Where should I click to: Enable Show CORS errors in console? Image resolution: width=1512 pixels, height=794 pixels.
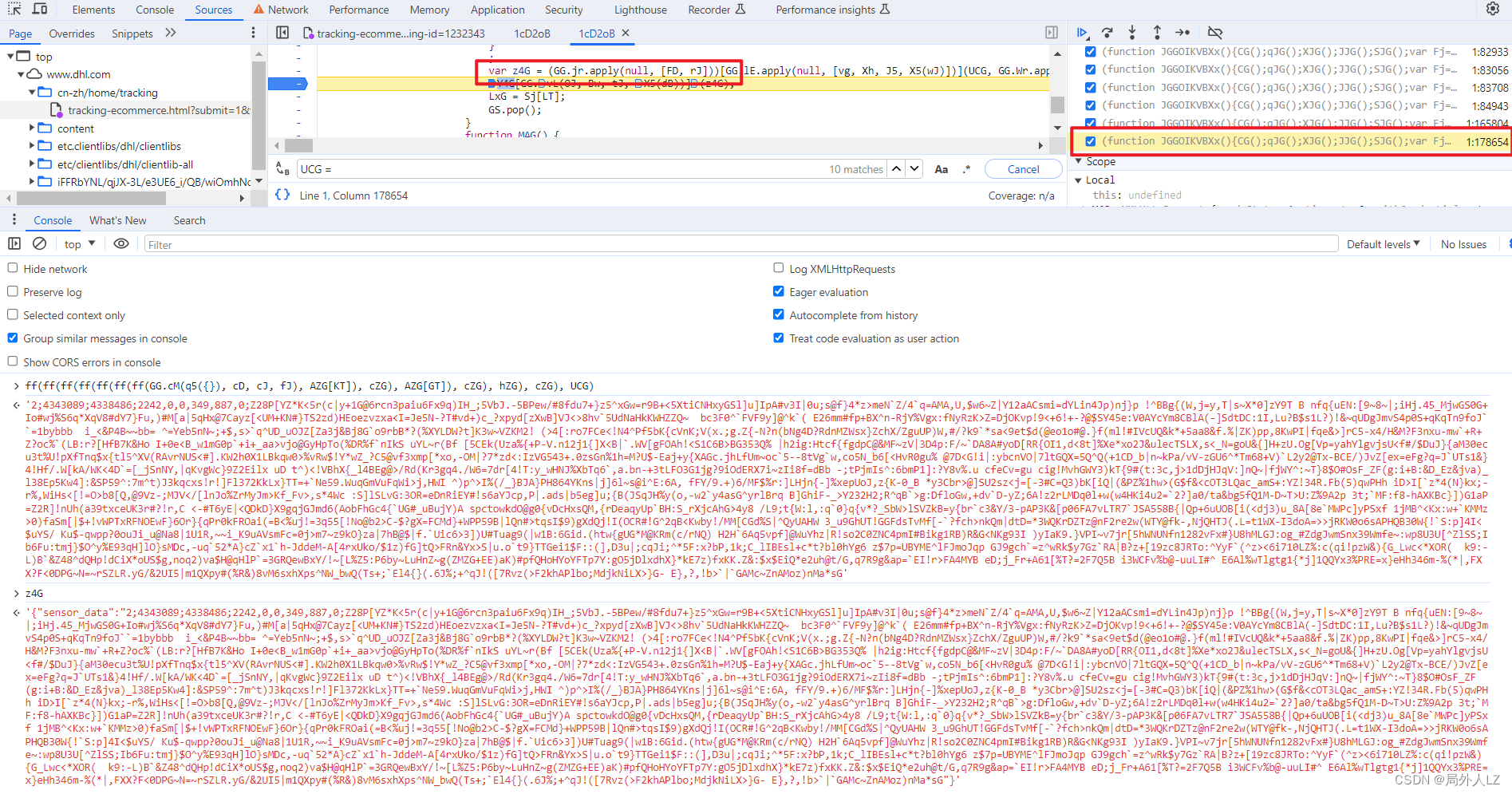[13, 361]
